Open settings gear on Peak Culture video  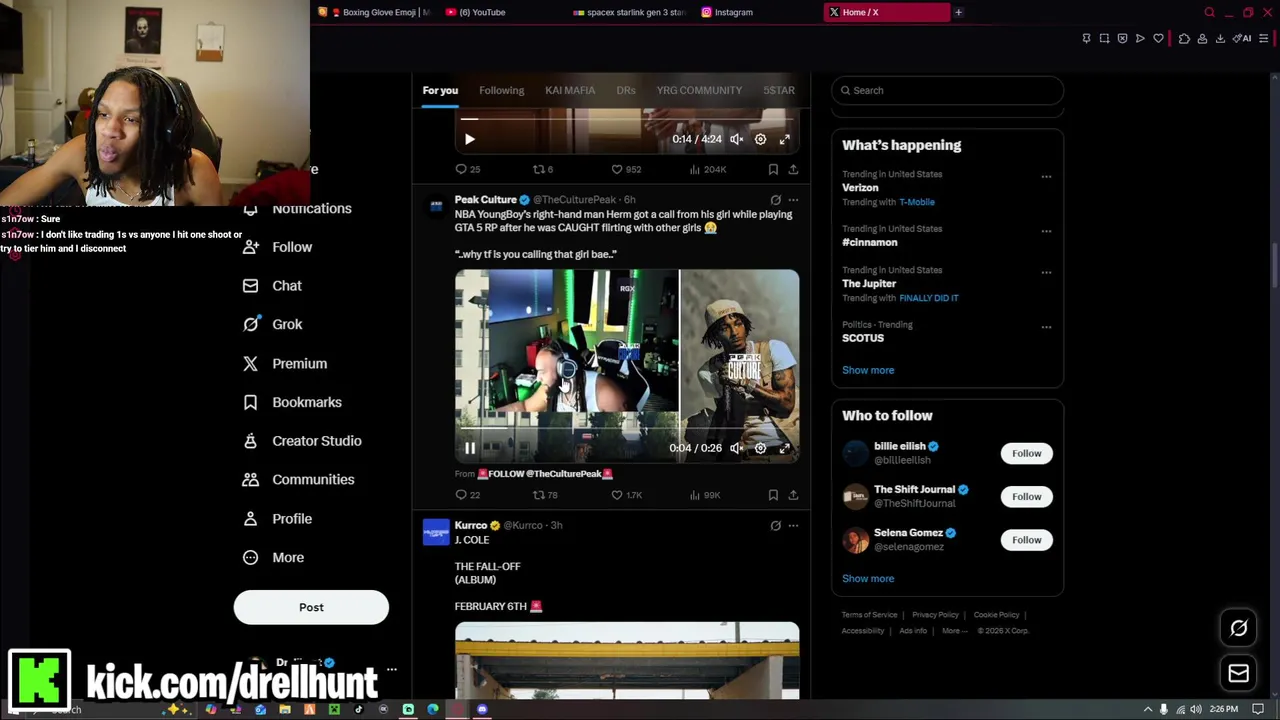point(760,448)
